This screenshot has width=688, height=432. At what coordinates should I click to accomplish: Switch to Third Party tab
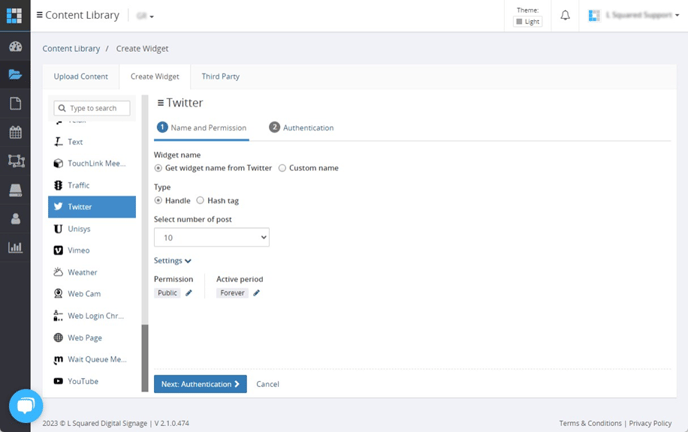[x=220, y=76]
